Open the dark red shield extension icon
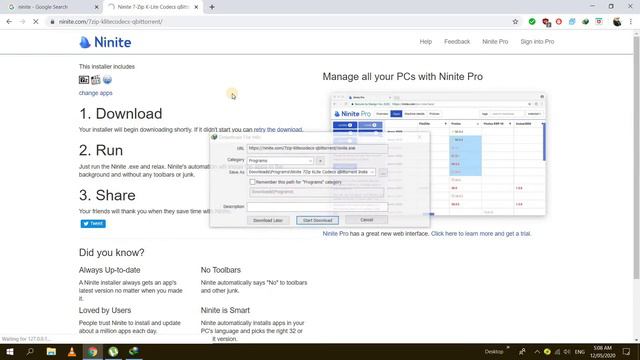Image resolution: width=640 pixels, height=360 pixels. point(546,22)
